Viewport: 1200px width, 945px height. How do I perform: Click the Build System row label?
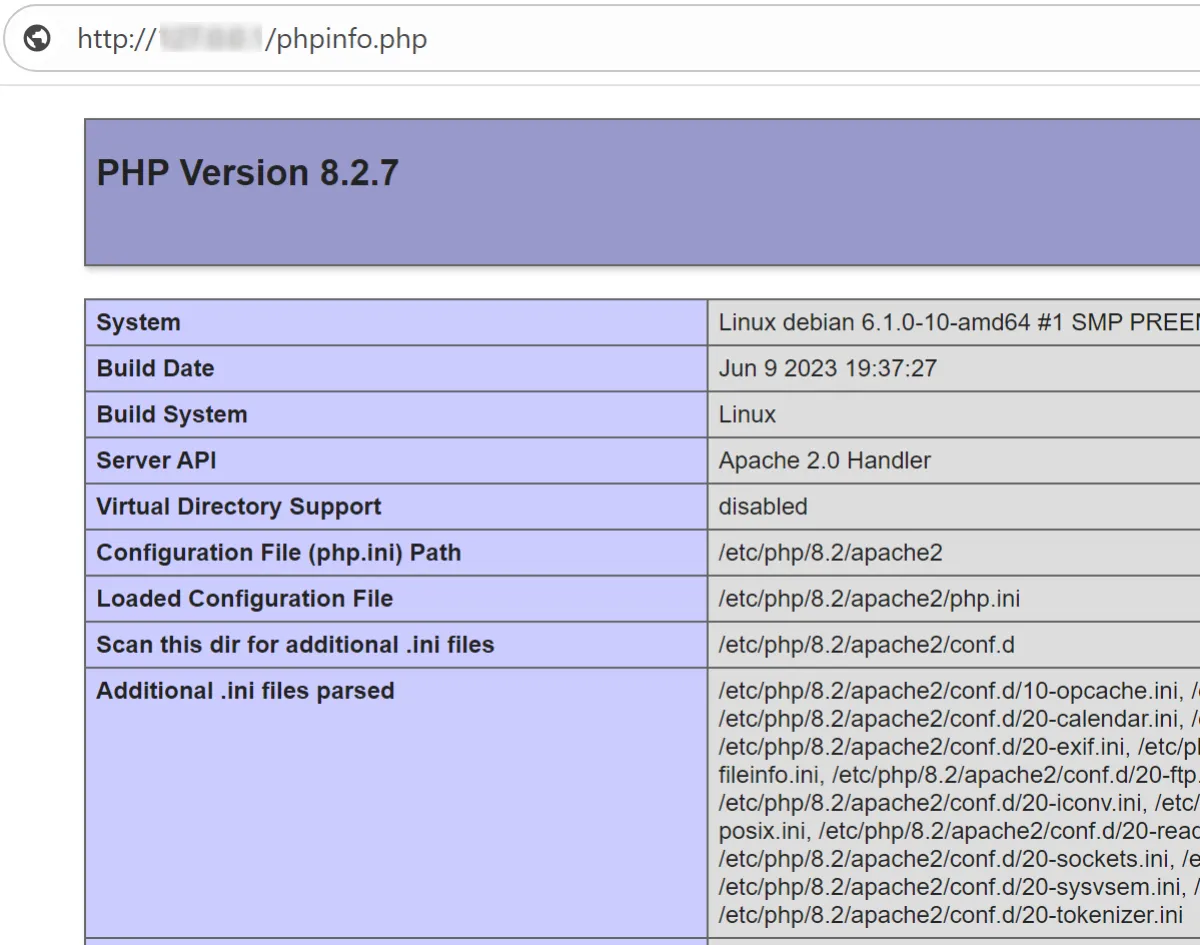[x=171, y=415]
